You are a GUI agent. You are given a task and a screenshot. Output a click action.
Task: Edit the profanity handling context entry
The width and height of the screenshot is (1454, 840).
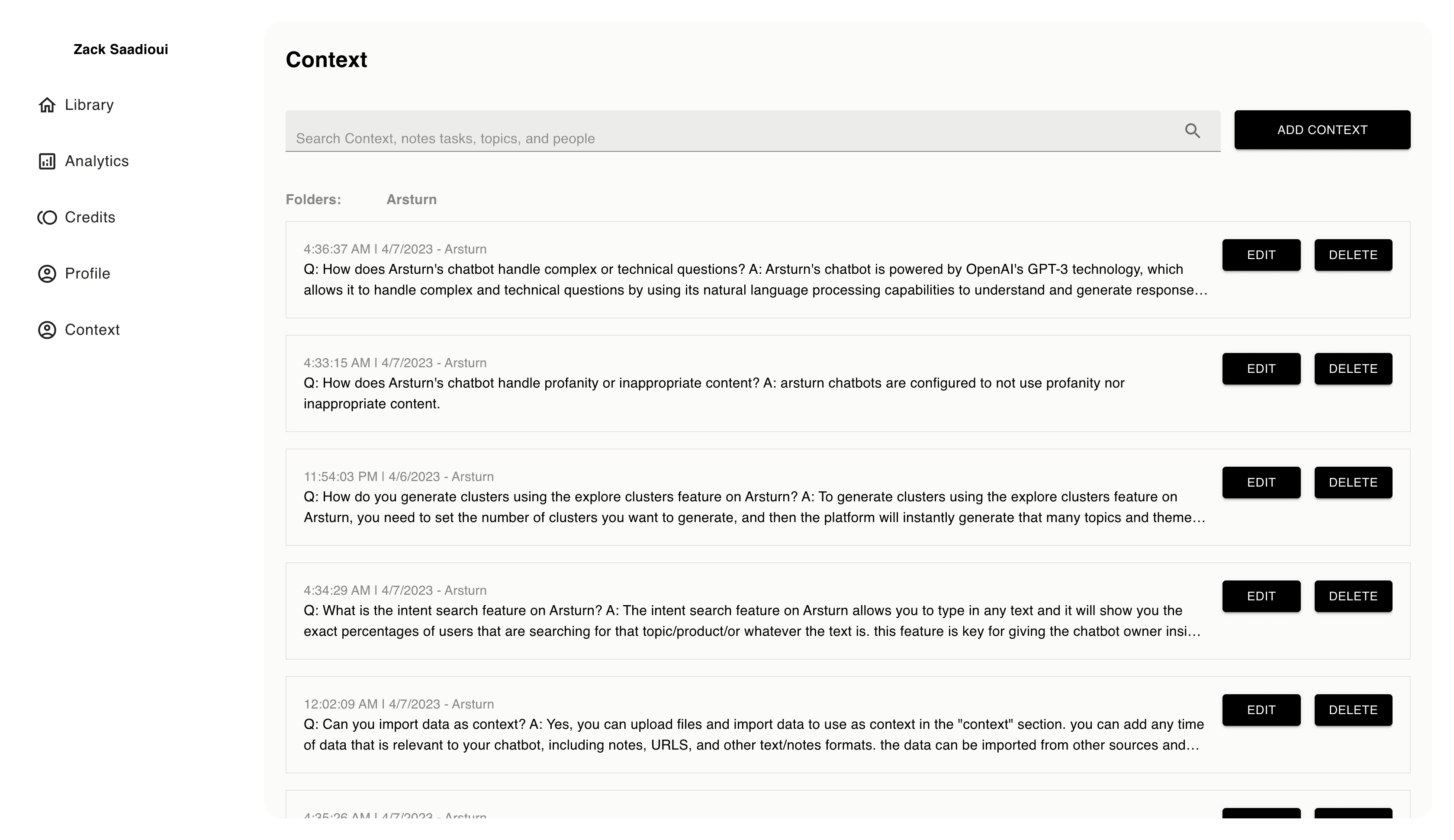click(1261, 369)
